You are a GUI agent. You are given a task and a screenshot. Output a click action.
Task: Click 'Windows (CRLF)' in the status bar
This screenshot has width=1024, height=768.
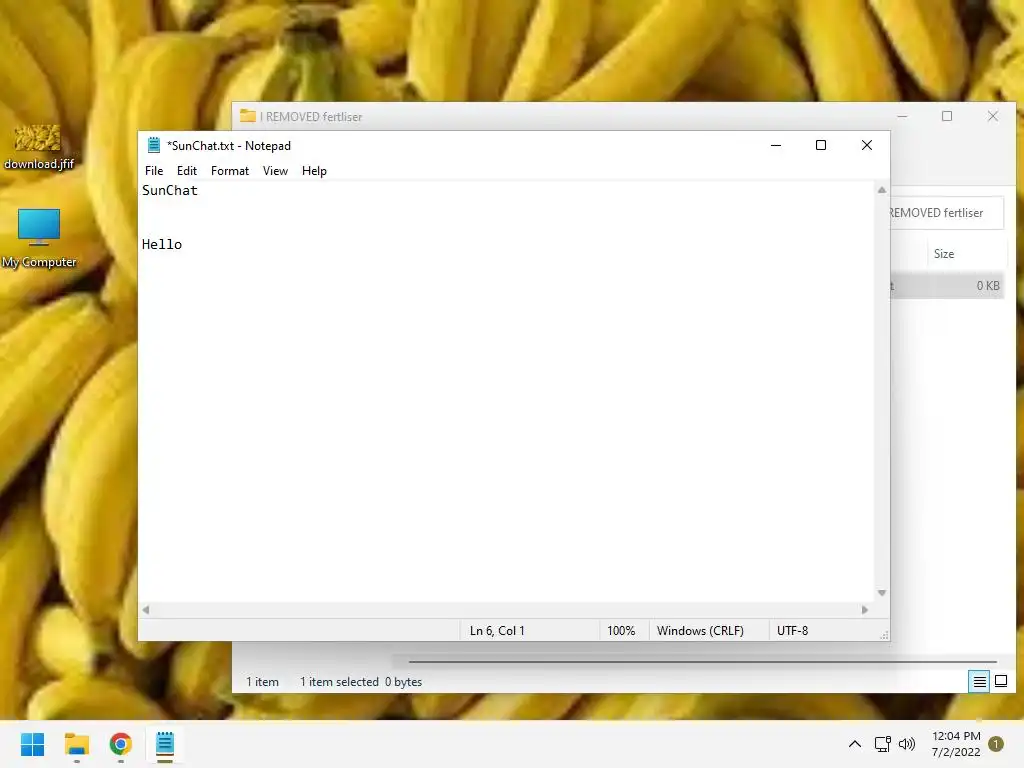click(x=700, y=631)
